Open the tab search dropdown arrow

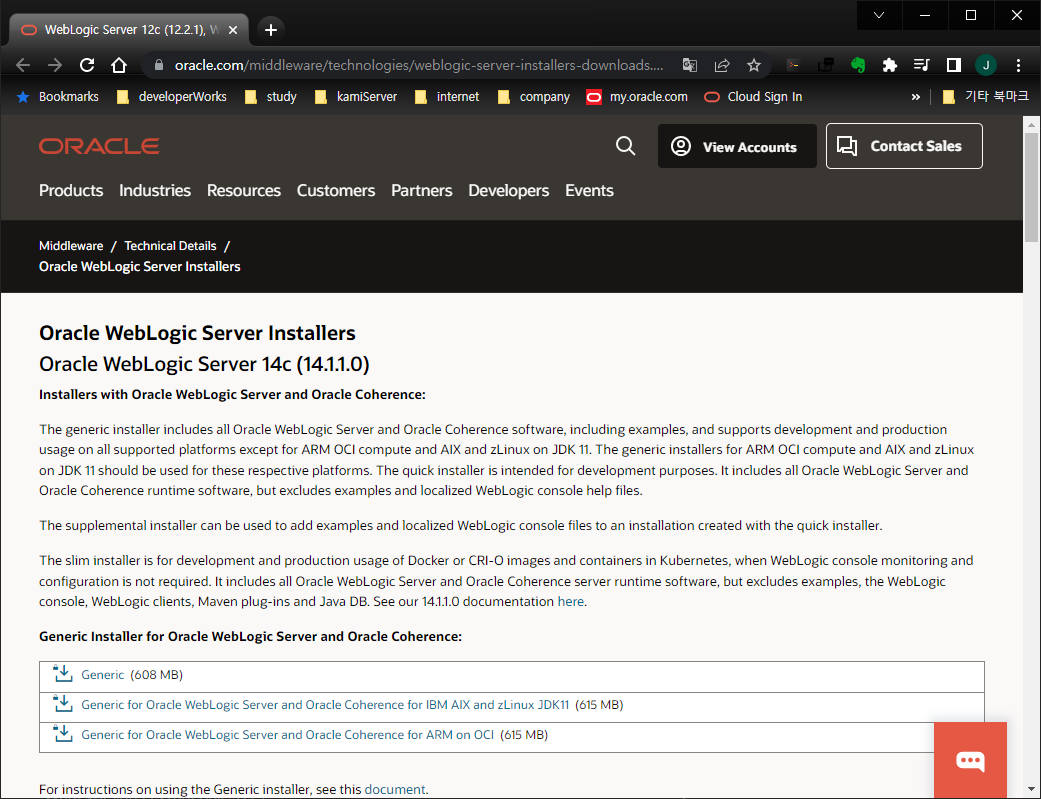879,15
